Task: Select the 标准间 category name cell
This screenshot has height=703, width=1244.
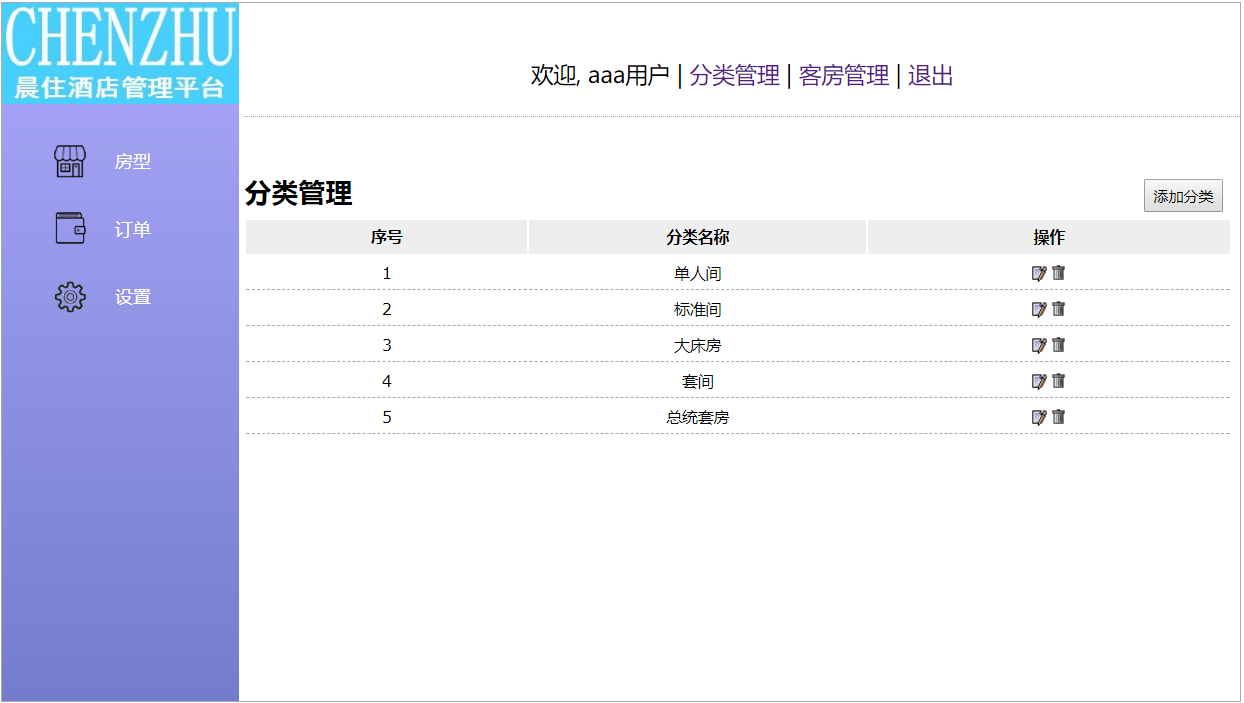Action: point(698,309)
